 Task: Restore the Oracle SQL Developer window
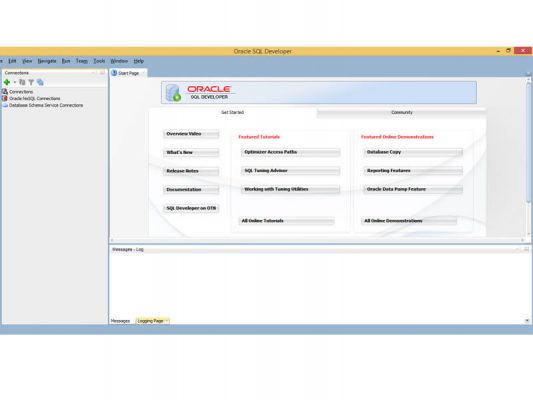(x=508, y=51)
